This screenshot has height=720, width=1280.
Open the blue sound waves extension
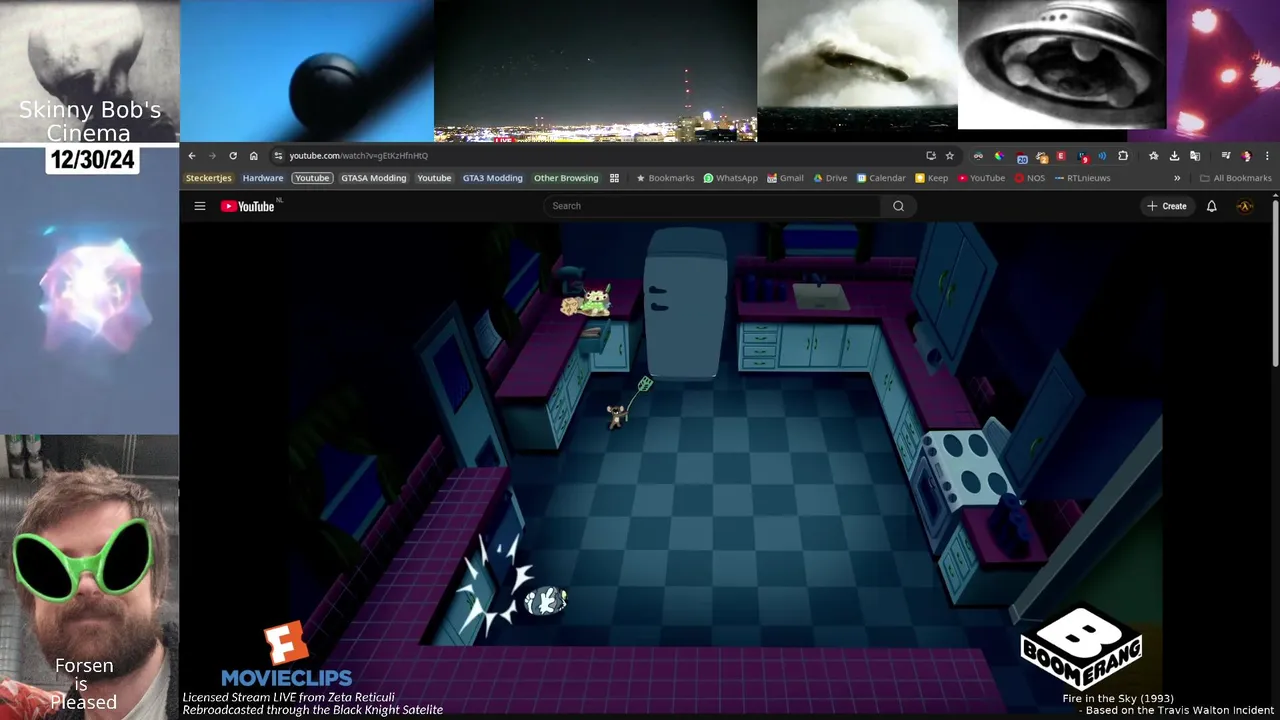(x=1102, y=156)
